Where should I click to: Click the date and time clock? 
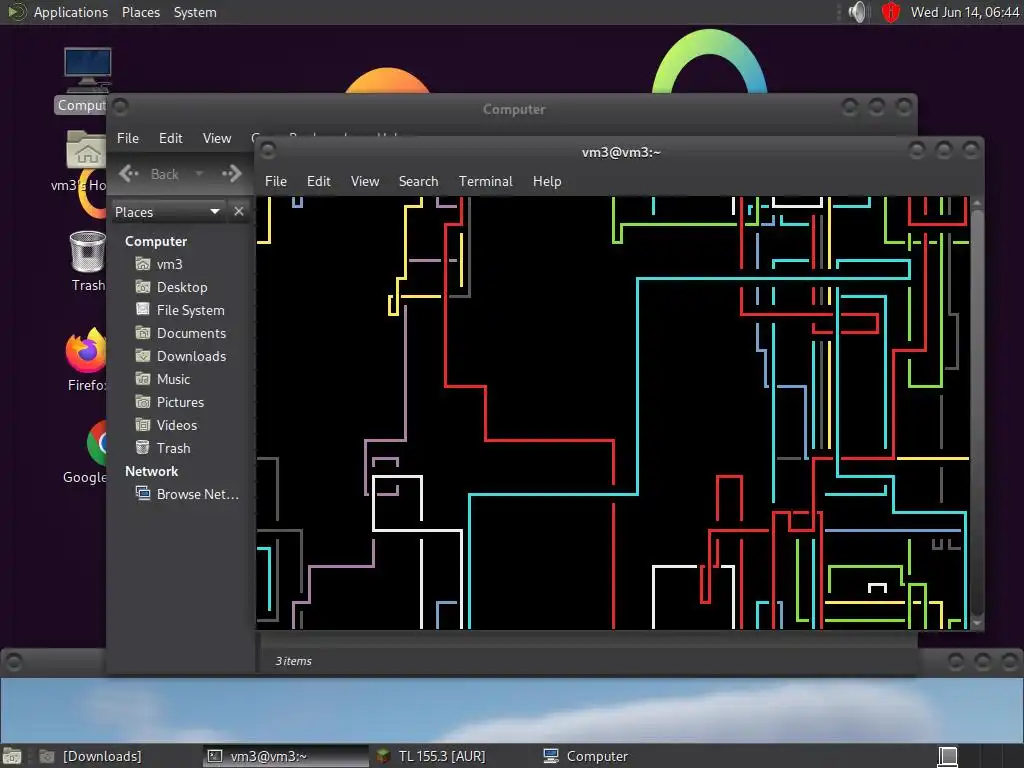coord(965,12)
